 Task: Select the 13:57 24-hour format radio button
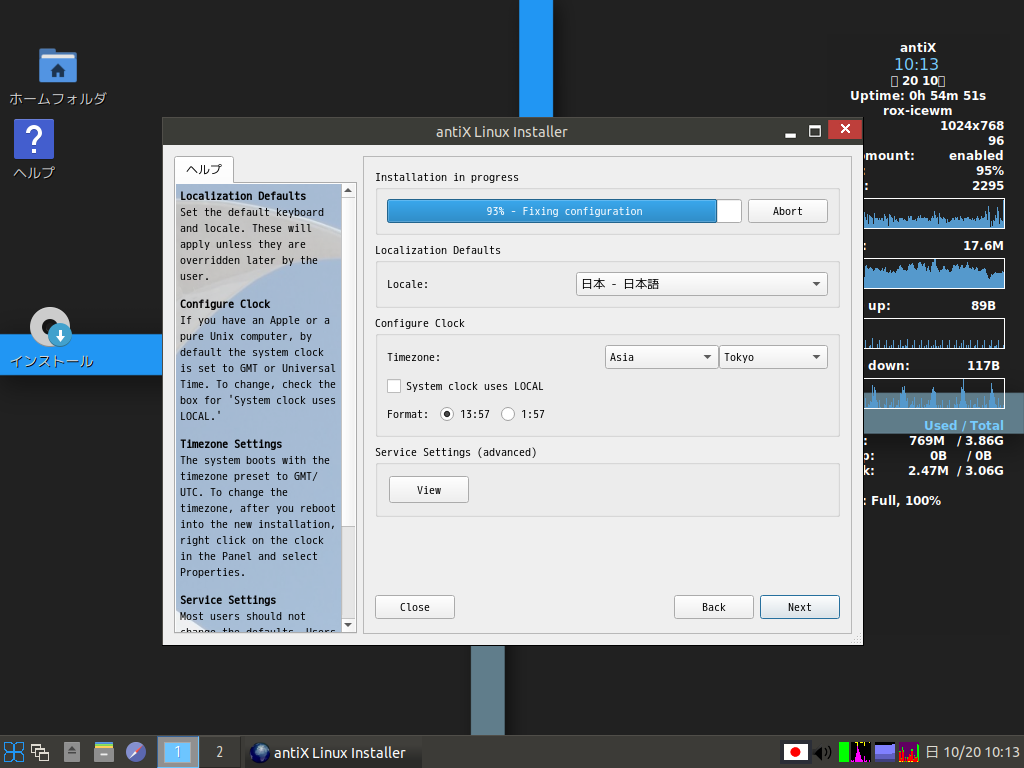[x=447, y=414]
